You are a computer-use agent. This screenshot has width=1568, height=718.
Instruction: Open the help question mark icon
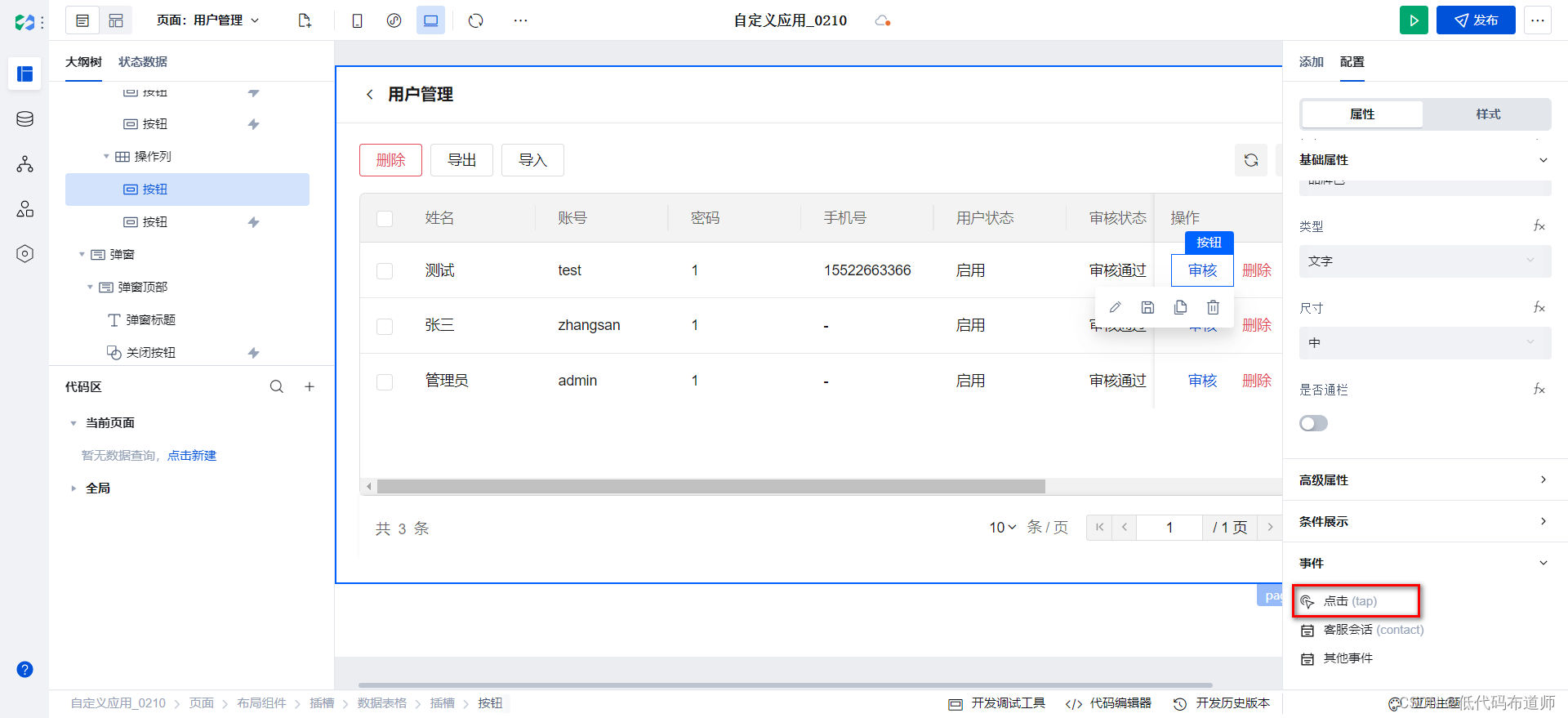(24, 669)
